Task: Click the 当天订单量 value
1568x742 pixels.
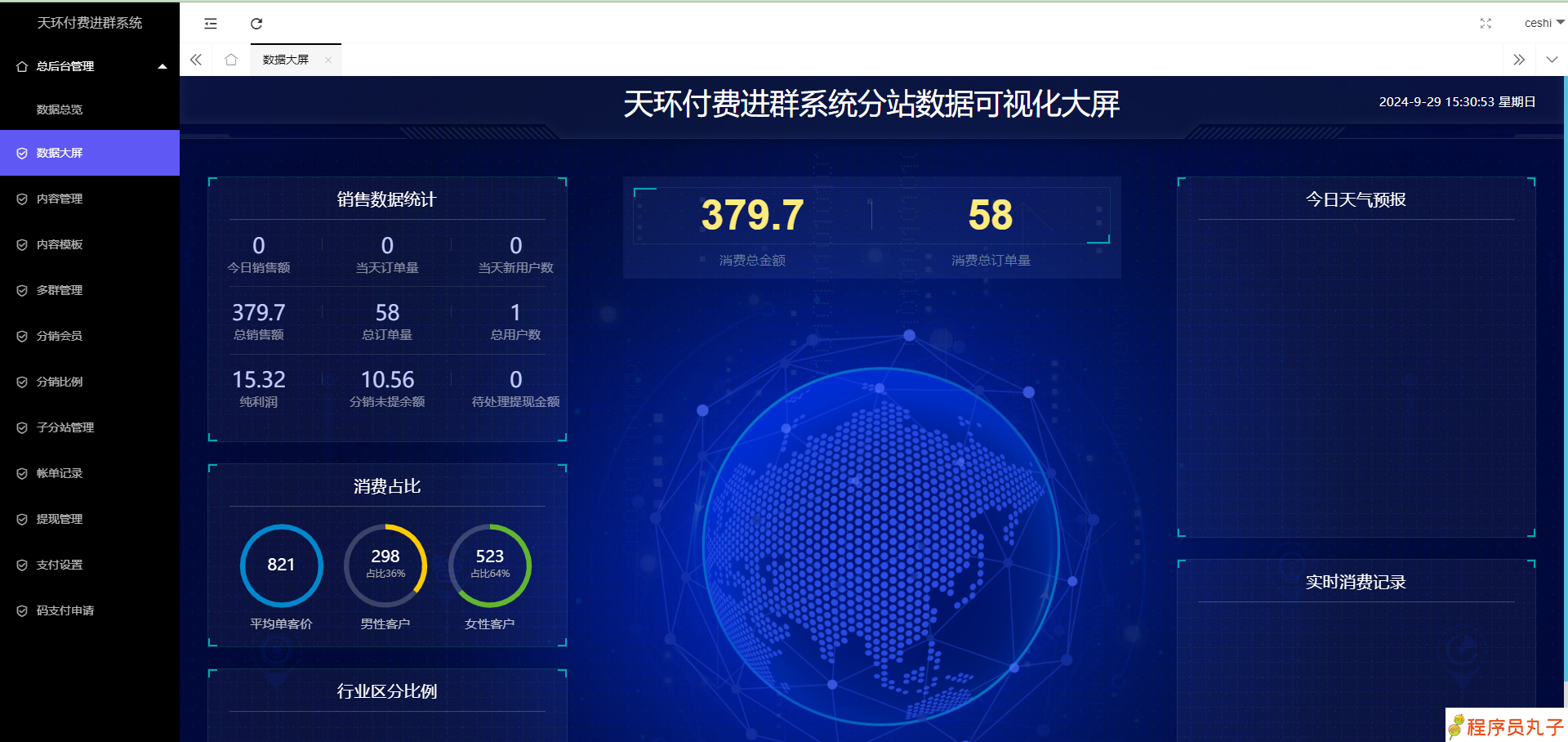Action: pyautogui.click(x=387, y=245)
